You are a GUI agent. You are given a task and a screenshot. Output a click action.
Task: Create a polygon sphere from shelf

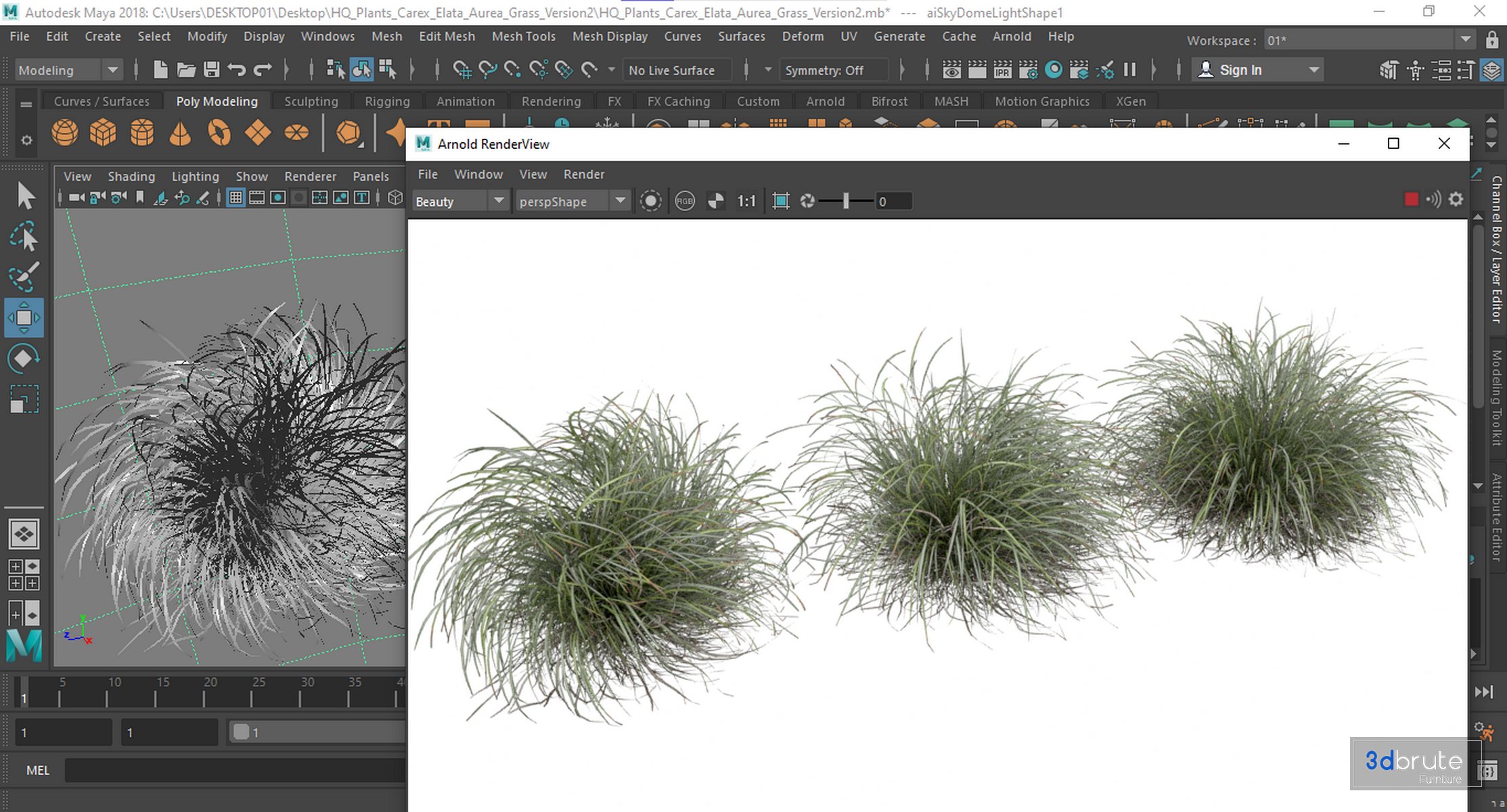[65, 132]
